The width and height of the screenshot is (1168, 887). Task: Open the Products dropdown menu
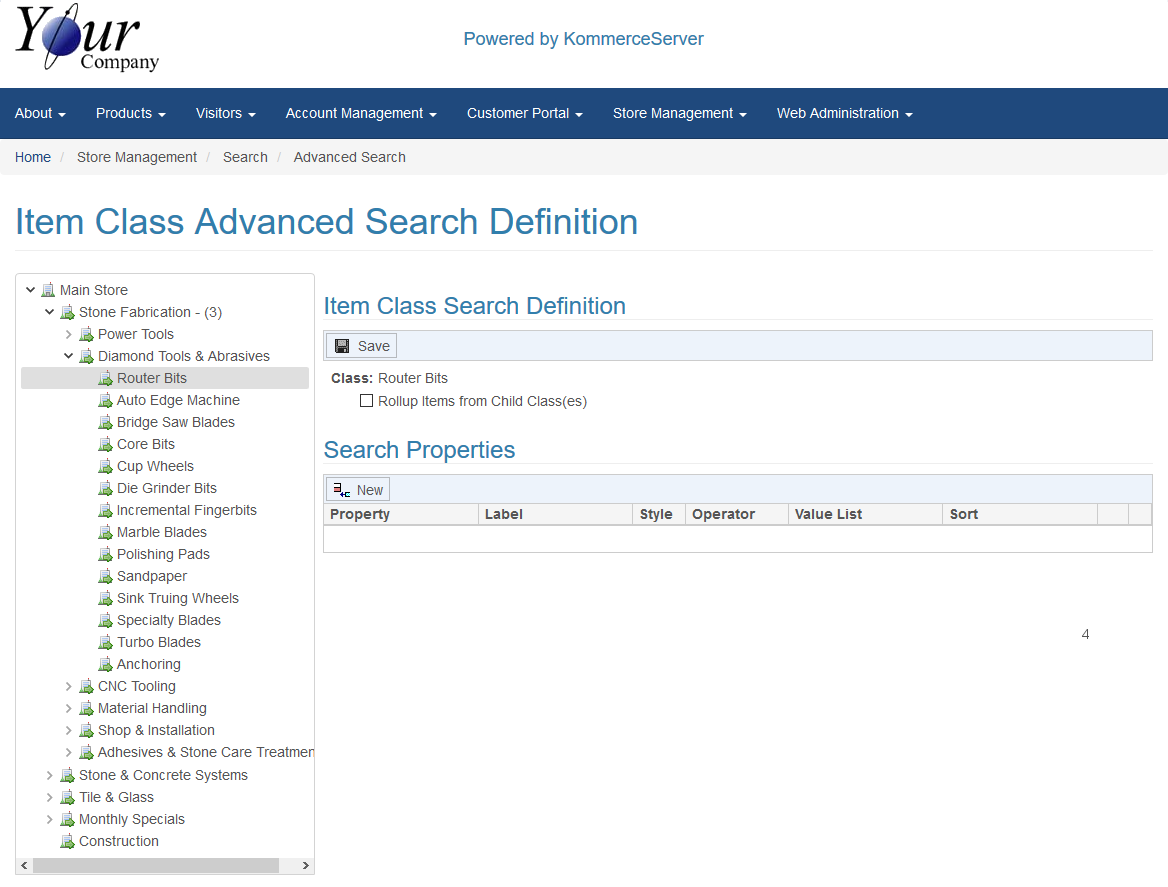tap(130, 113)
